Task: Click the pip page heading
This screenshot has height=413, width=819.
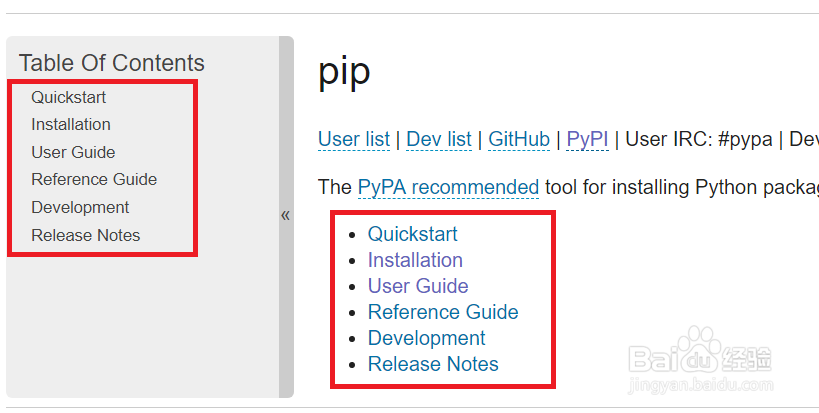Action: coord(344,72)
